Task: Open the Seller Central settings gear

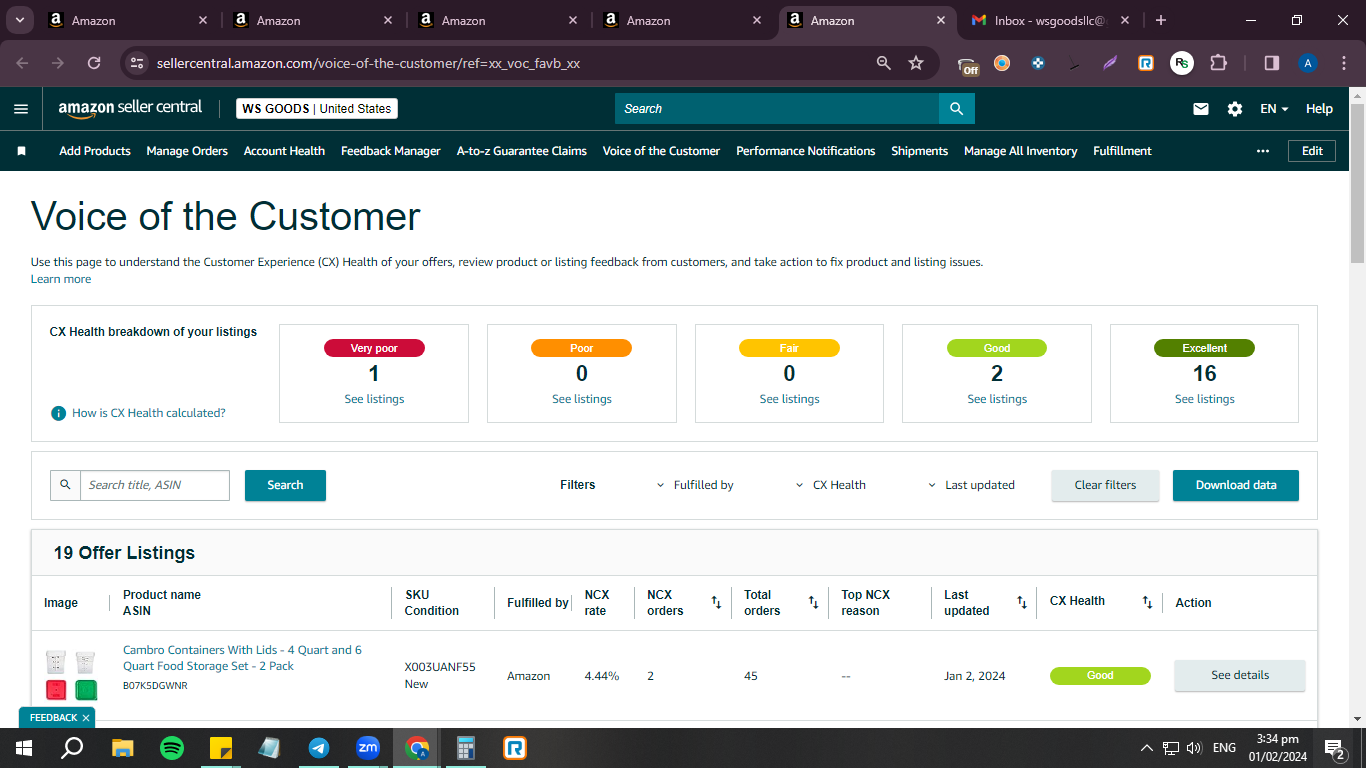Action: [1235, 109]
